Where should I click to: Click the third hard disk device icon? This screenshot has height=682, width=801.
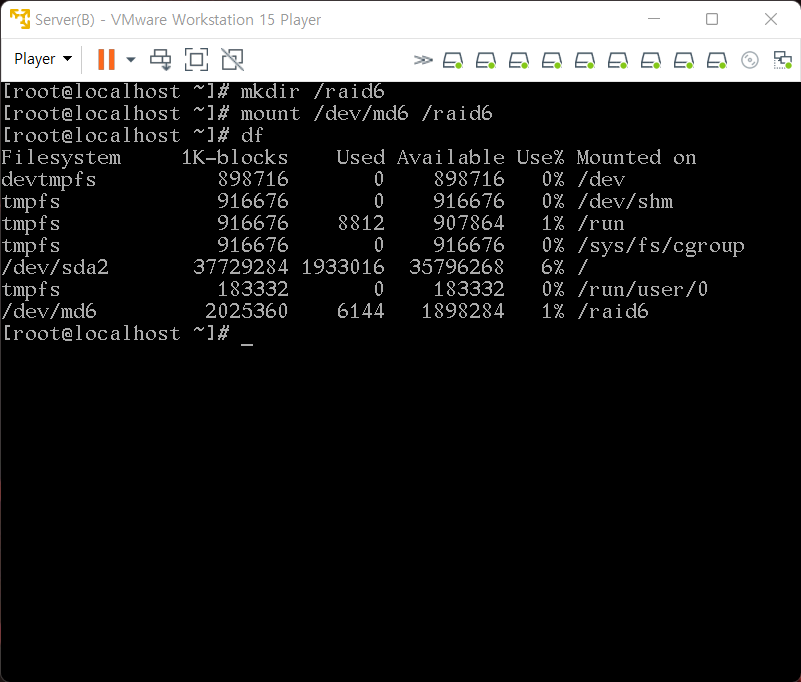point(519,60)
